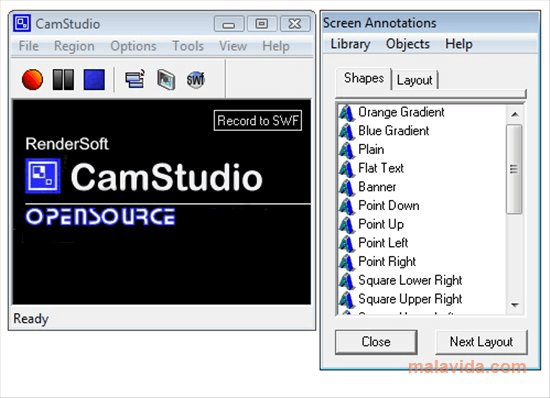The image size is (550, 398).
Task: Toggle the CamStudio view icon in toolbar
Action: (135, 79)
